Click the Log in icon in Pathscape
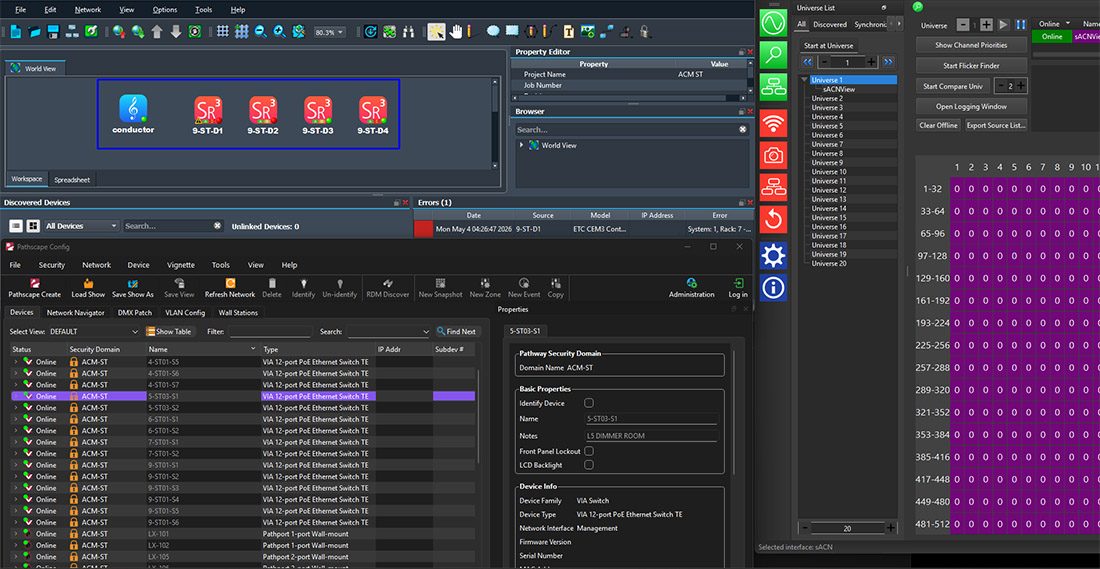The image size is (1100, 569). pyautogui.click(x=738, y=288)
